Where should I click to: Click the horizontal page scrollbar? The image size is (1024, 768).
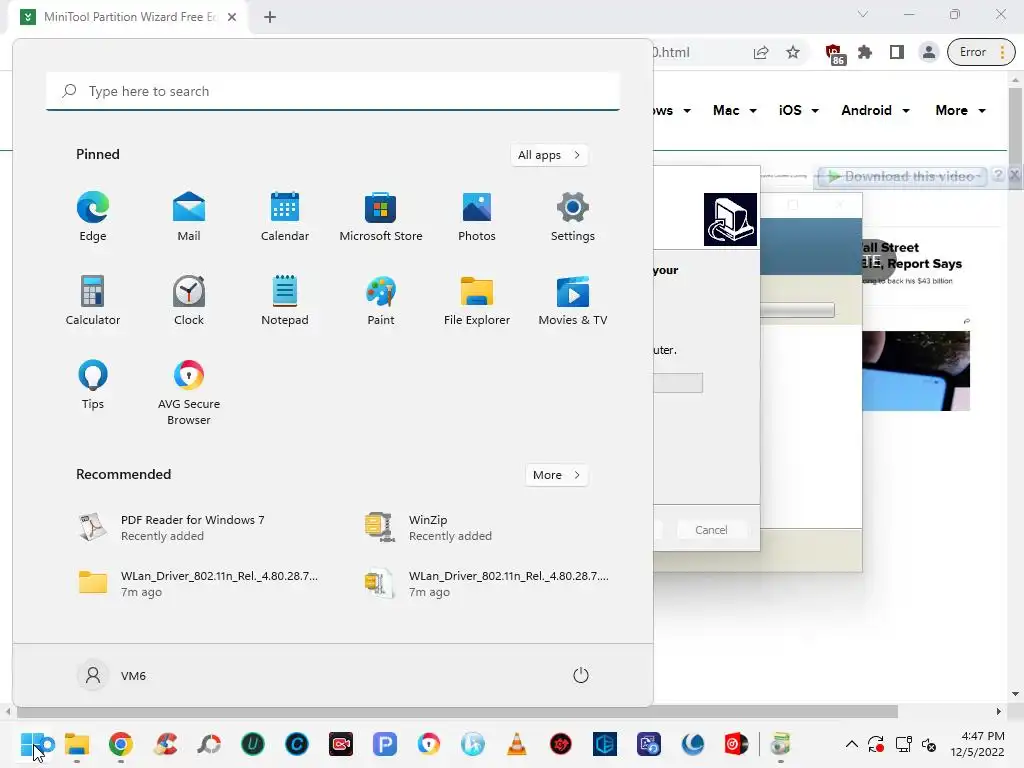(457, 711)
